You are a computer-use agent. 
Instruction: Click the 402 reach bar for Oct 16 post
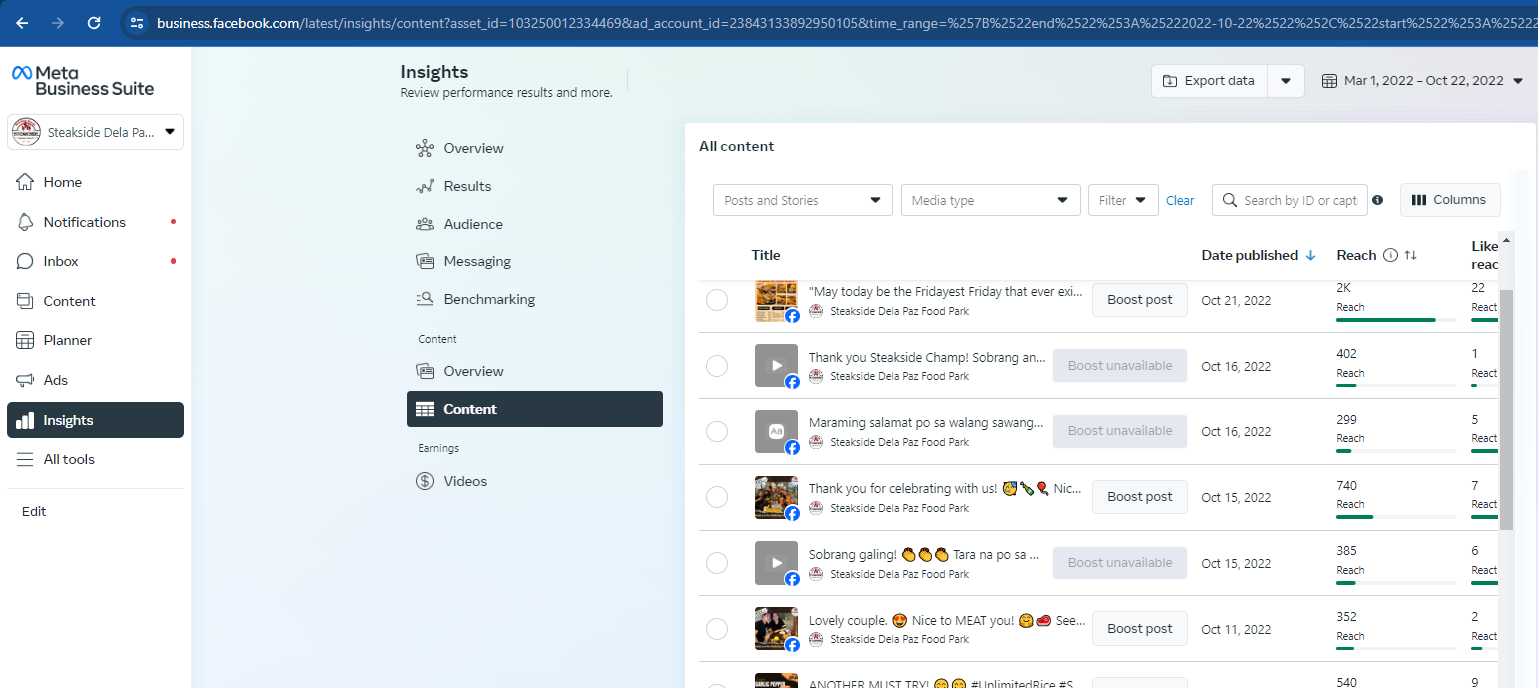[1396, 385]
